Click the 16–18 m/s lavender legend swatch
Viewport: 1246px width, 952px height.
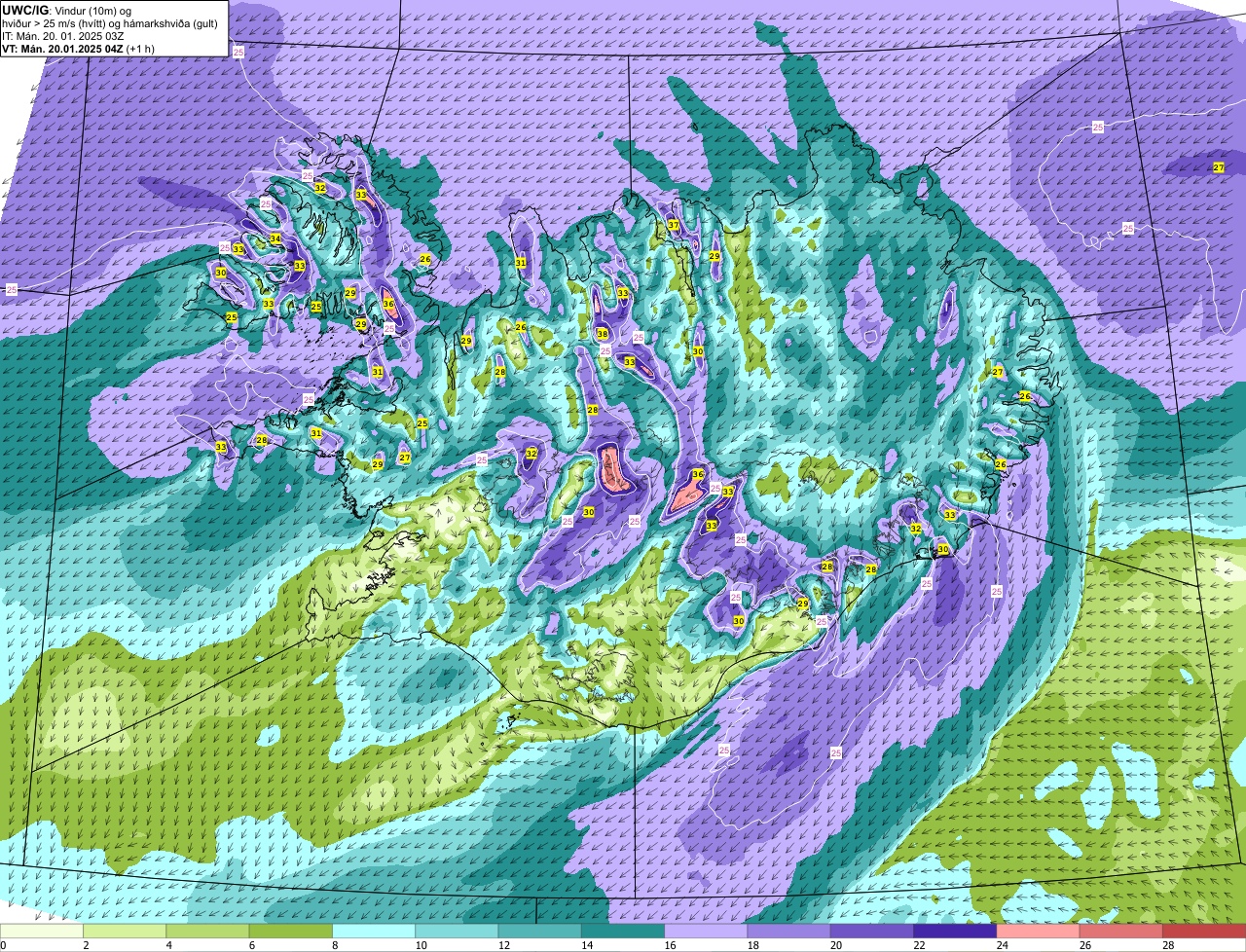[706, 932]
